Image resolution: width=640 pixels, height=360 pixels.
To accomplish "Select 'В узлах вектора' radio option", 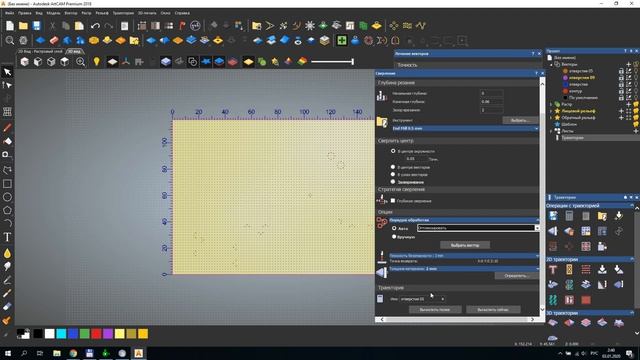I will pyautogui.click(x=393, y=174).
